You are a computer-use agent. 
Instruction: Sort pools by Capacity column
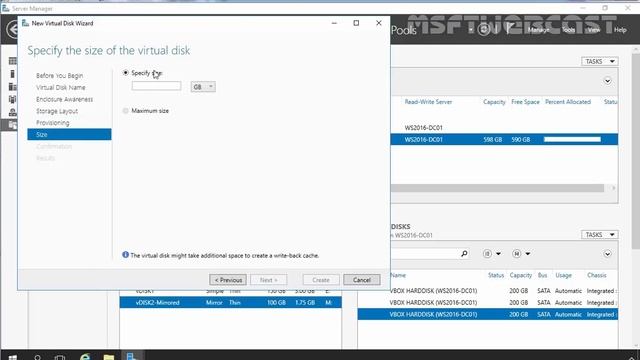point(494,102)
